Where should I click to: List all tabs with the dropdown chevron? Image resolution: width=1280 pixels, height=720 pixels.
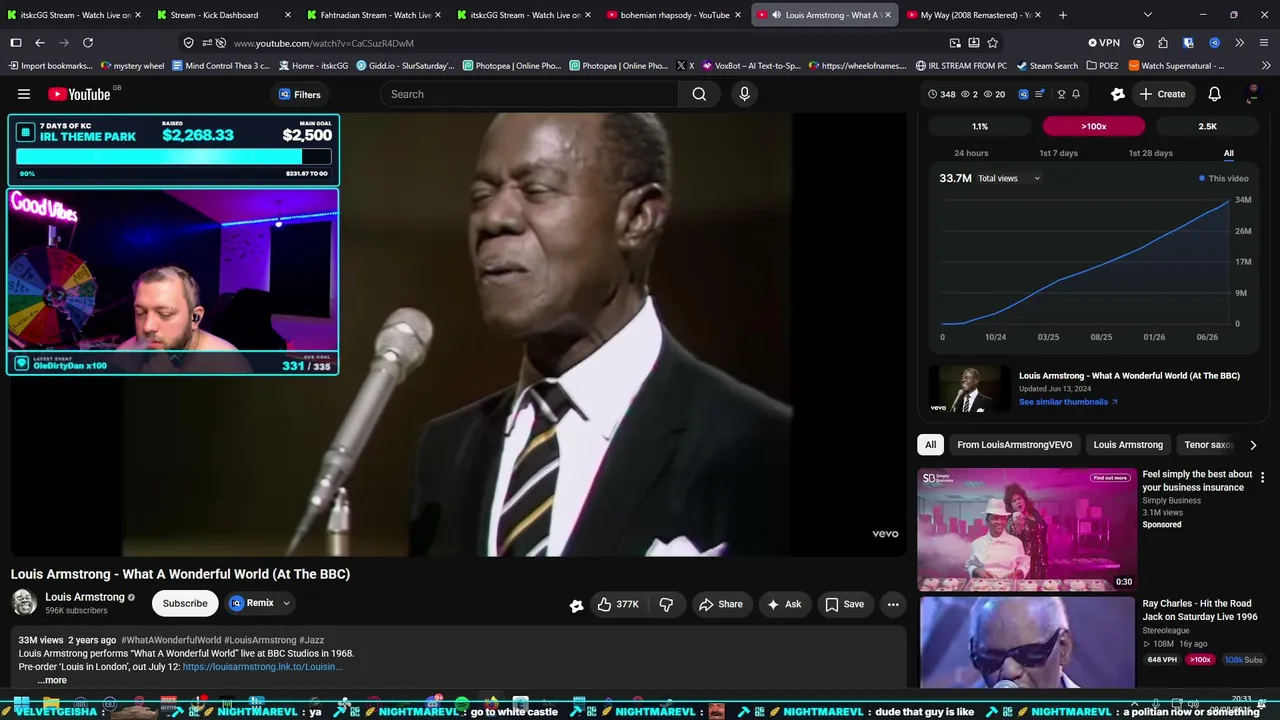click(x=1147, y=15)
